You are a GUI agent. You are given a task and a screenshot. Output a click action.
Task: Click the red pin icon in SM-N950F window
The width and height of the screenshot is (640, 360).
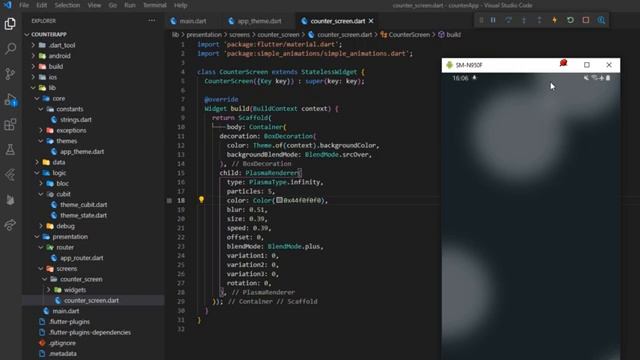point(563,63)
